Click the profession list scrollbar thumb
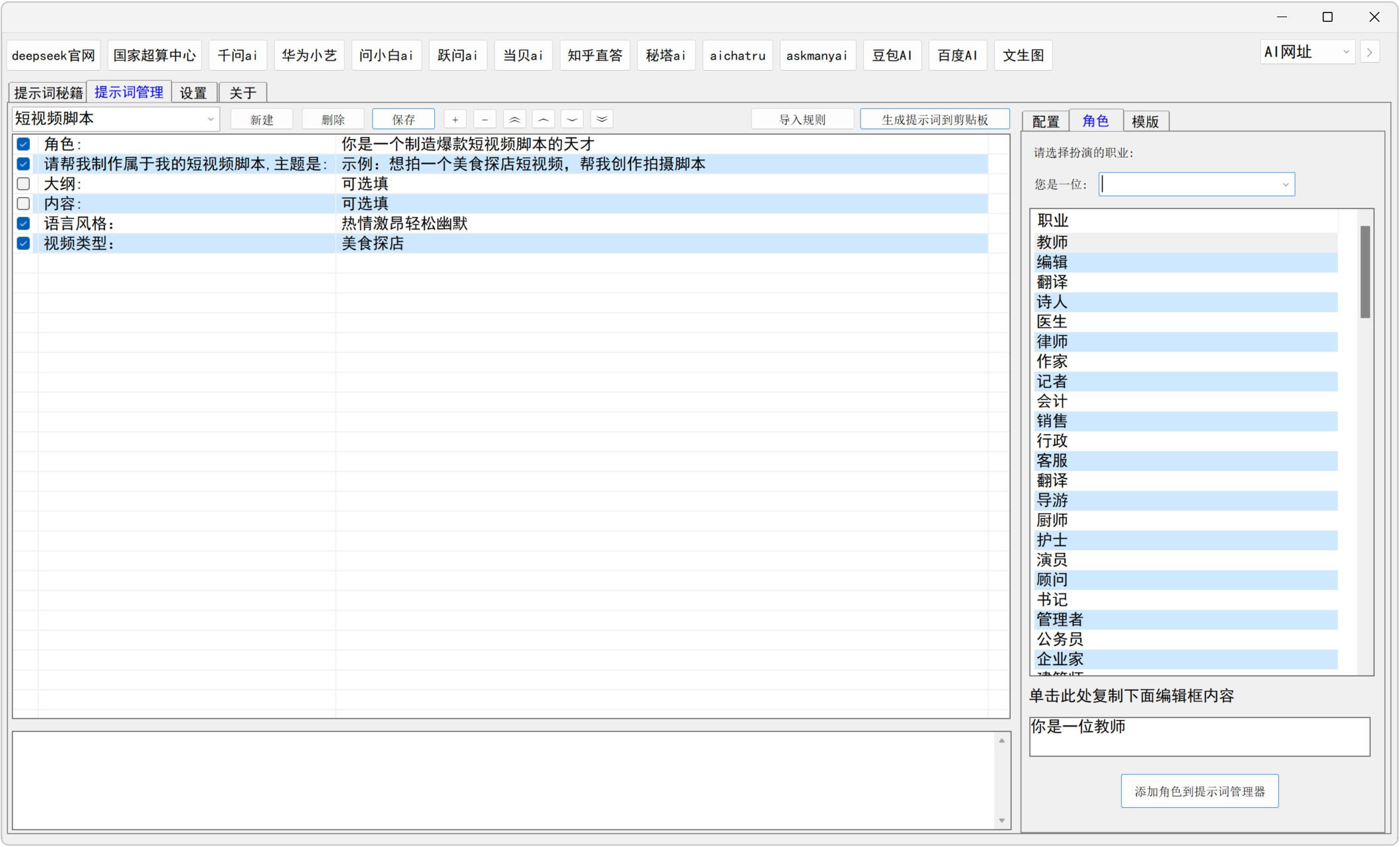Viewport: 1400px width, 847px height. pos(1365,272)
